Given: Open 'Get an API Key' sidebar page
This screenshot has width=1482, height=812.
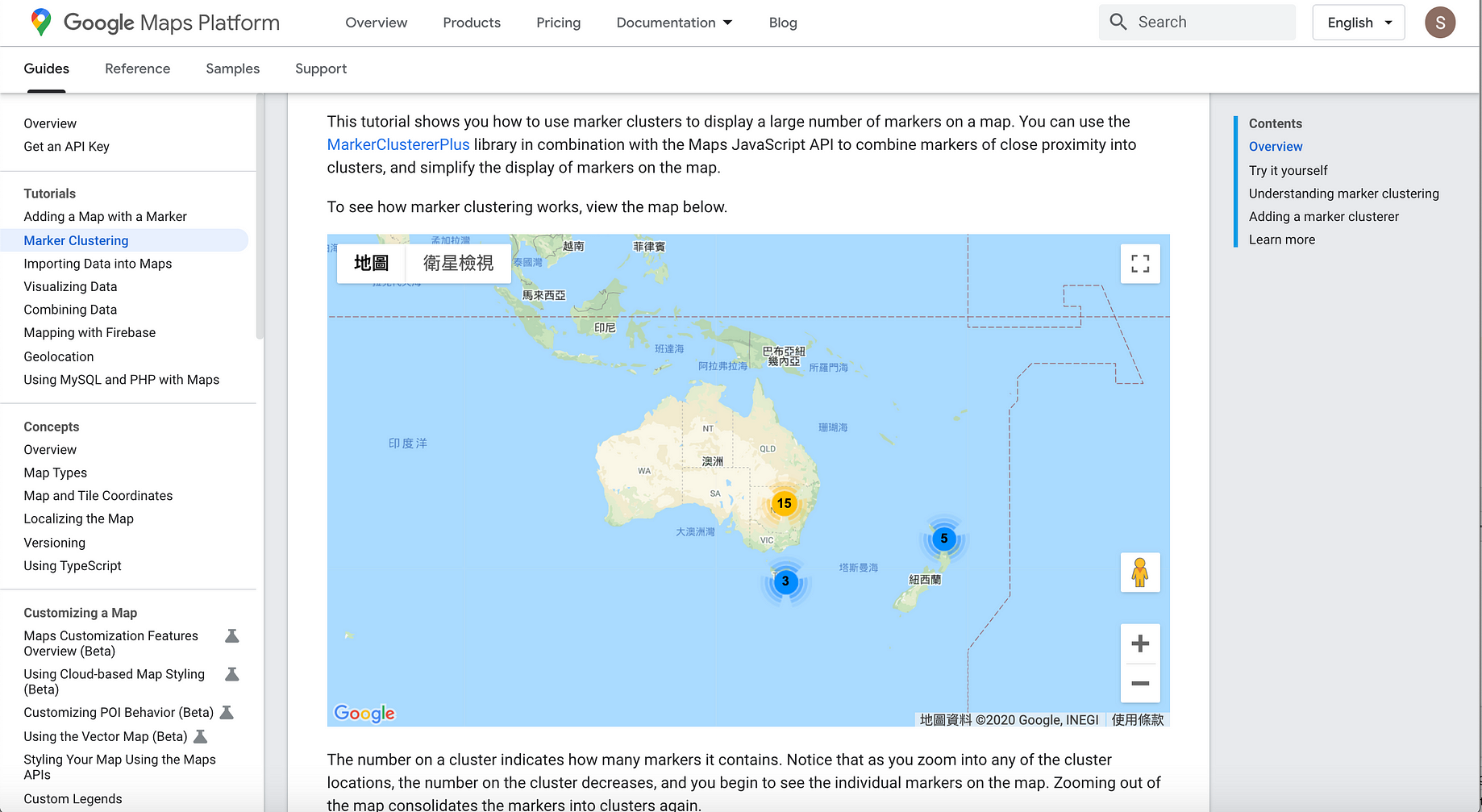Looking at the screenshot, I should tap(67, 147).
